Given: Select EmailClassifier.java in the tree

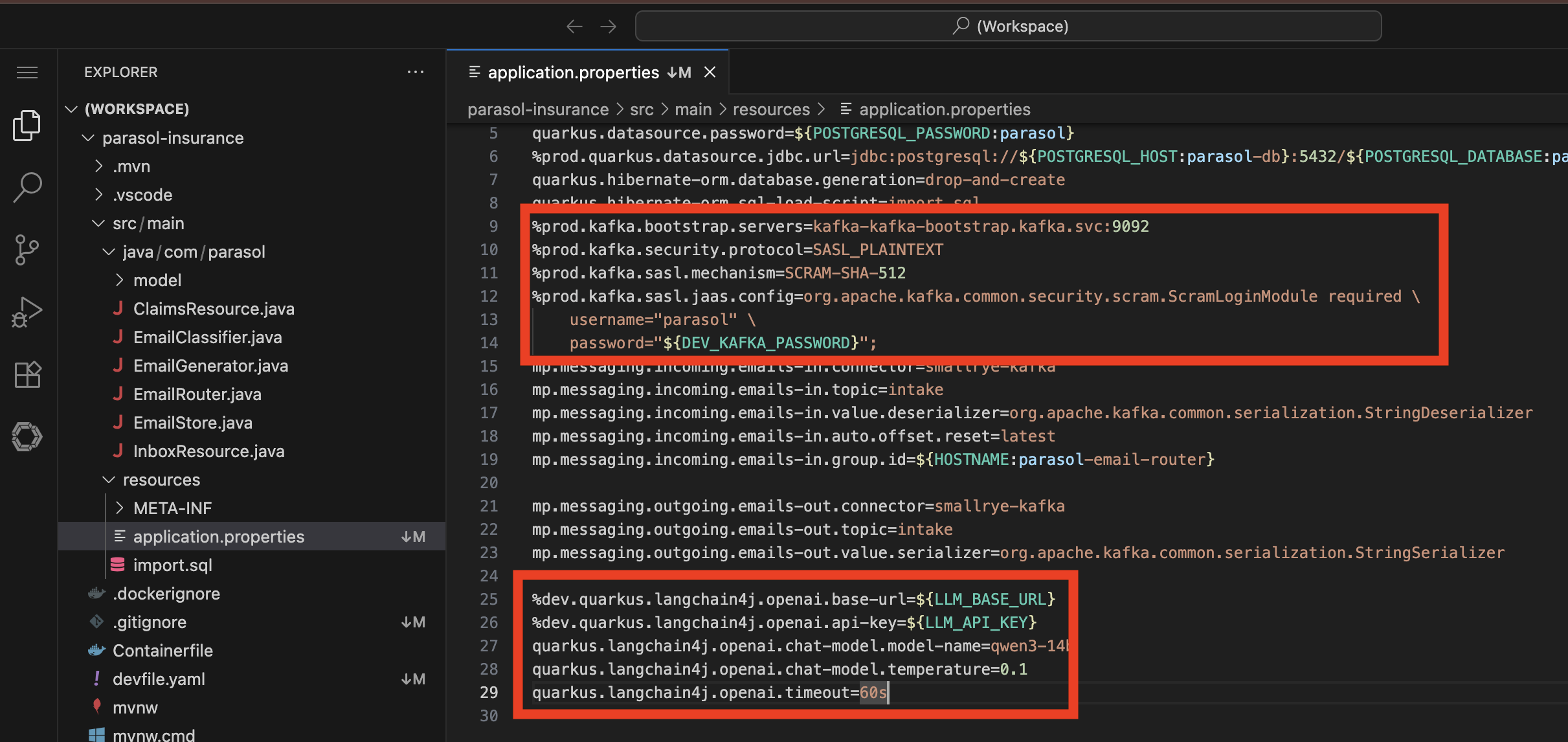Looking at the screenshot, I should pyautogui.click(x=207, y=337).
